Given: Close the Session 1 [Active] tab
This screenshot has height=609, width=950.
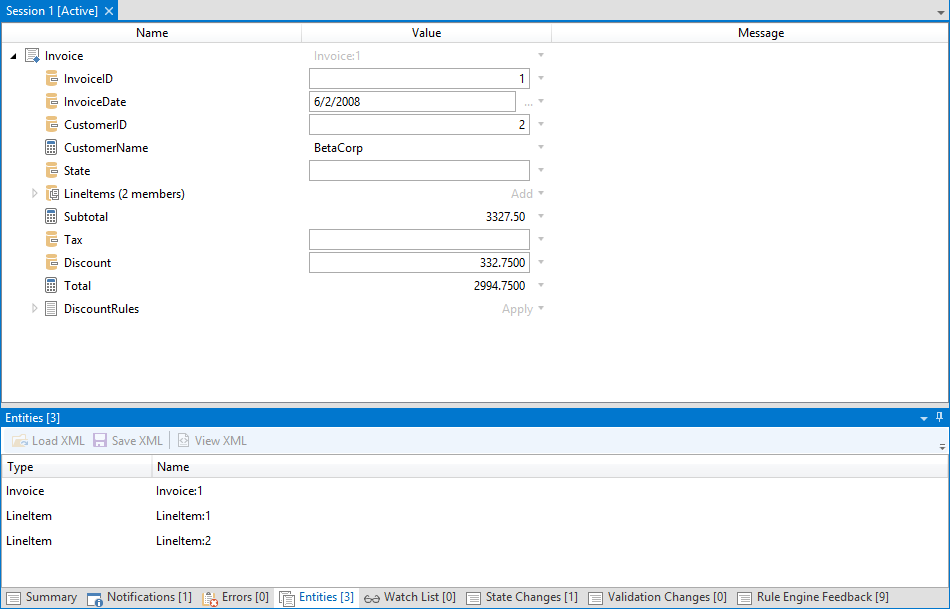Looking at the screenshot, I should click(109, 10).
